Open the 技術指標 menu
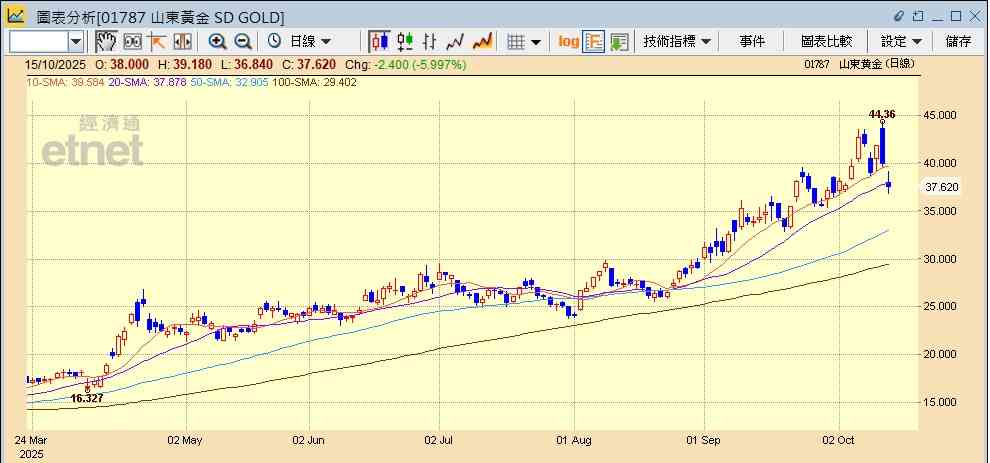Viewport: 990px width, 463px height. tap(677, 41)
